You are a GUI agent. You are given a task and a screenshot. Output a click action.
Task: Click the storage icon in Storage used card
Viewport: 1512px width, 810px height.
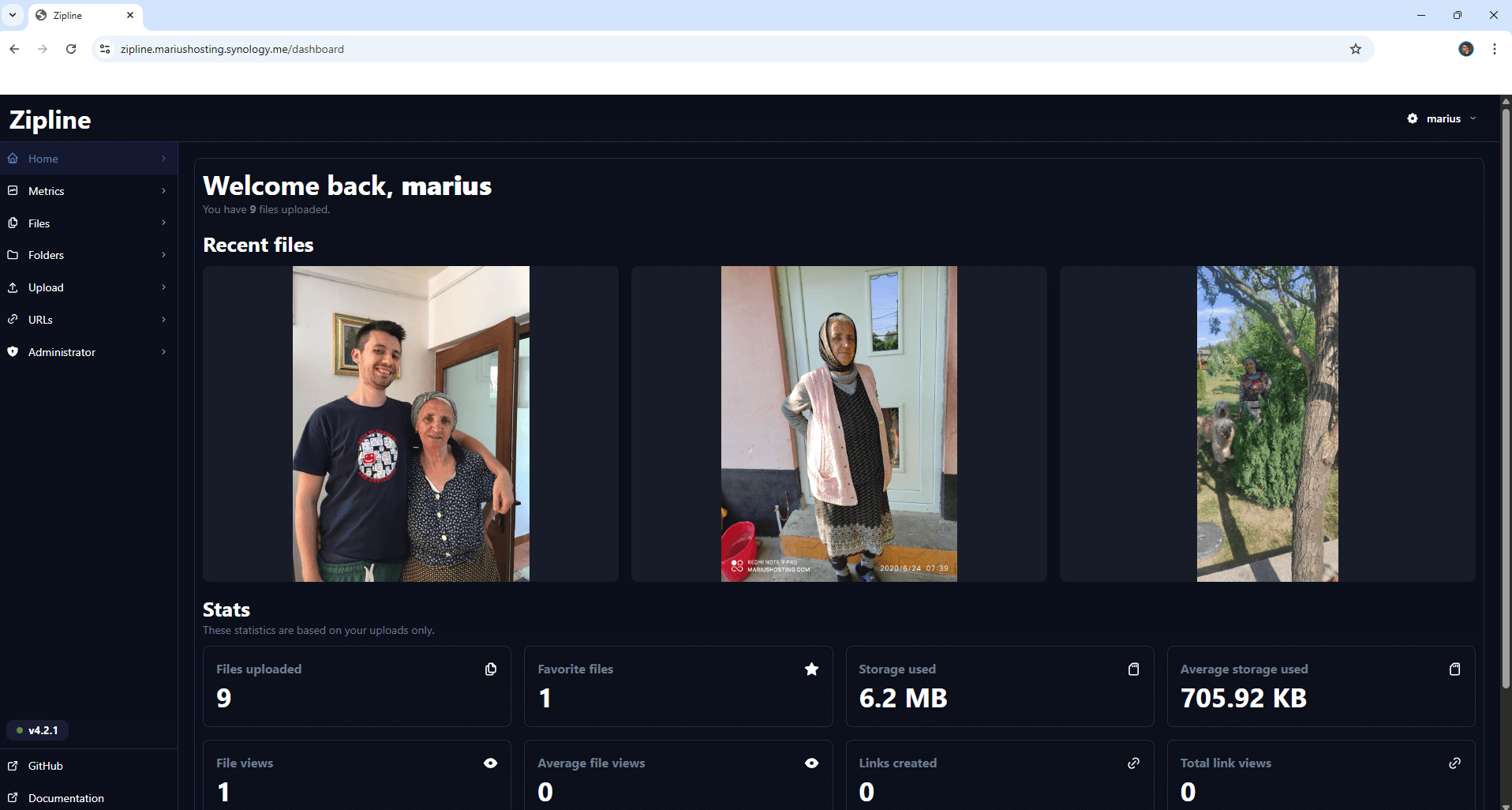pos(1134,669)
